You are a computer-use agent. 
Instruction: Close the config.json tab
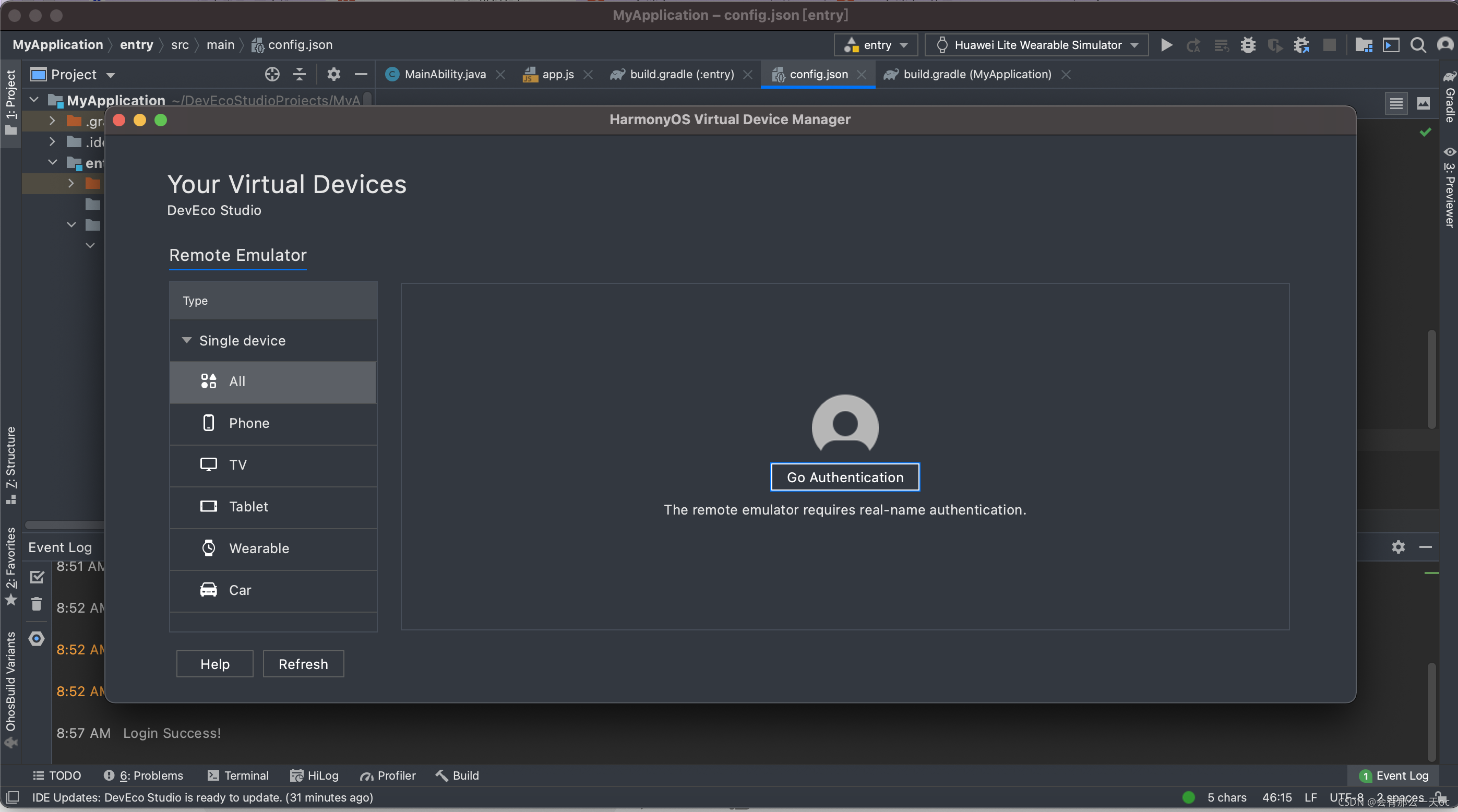(x=862, y=75)
